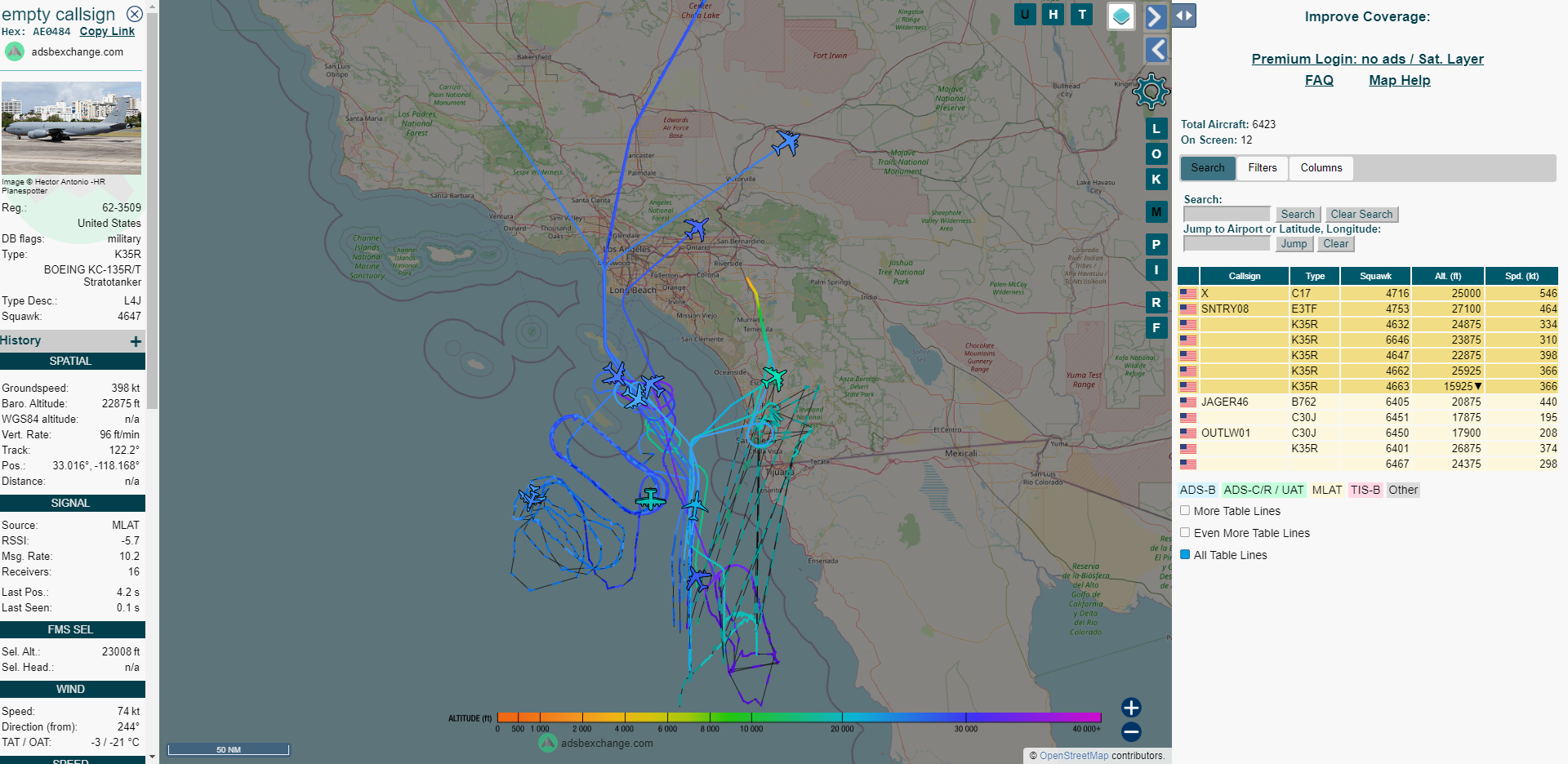This screenshot has width=1568, height=764.
Task: Copy link to this aircraft
Action: point(107,31)
